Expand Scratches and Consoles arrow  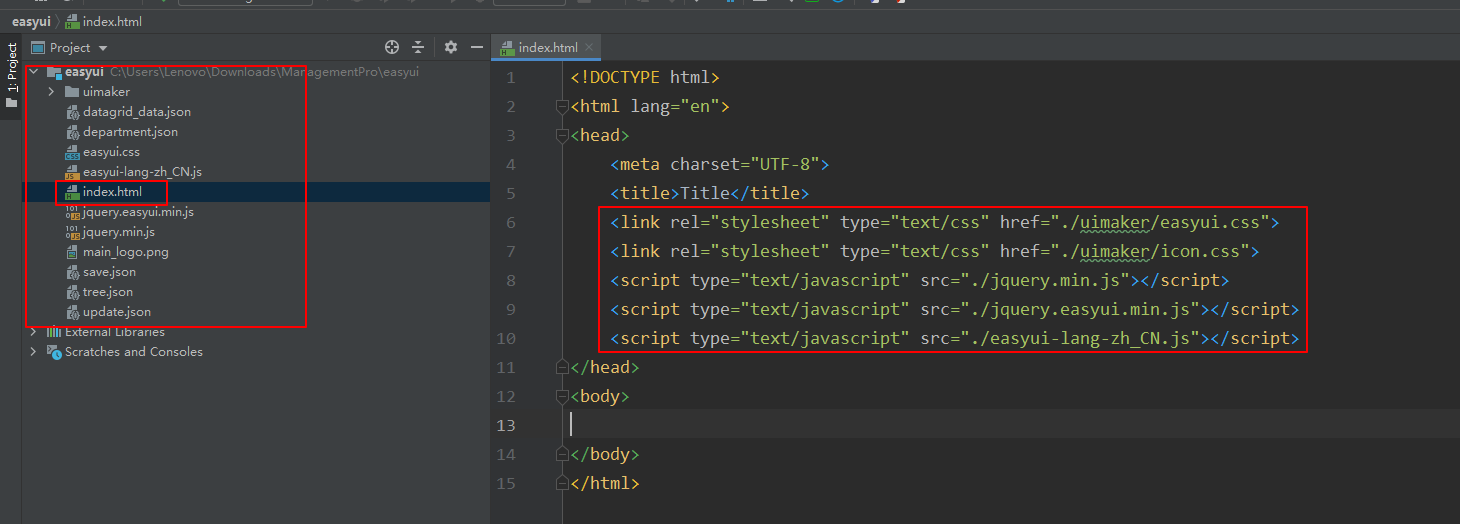[34, 352]
